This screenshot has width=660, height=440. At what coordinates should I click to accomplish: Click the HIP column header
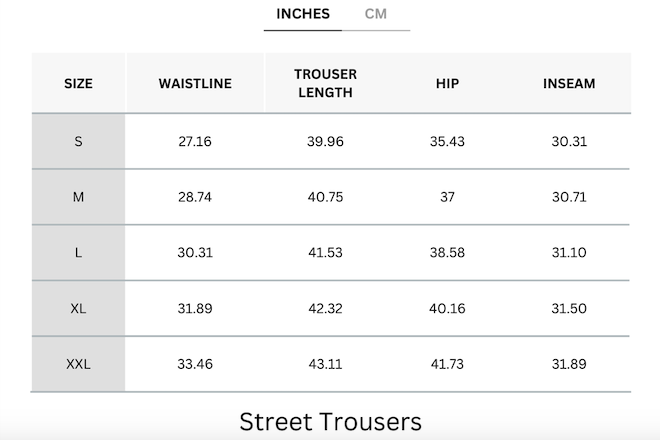click(x=447, y=83)
